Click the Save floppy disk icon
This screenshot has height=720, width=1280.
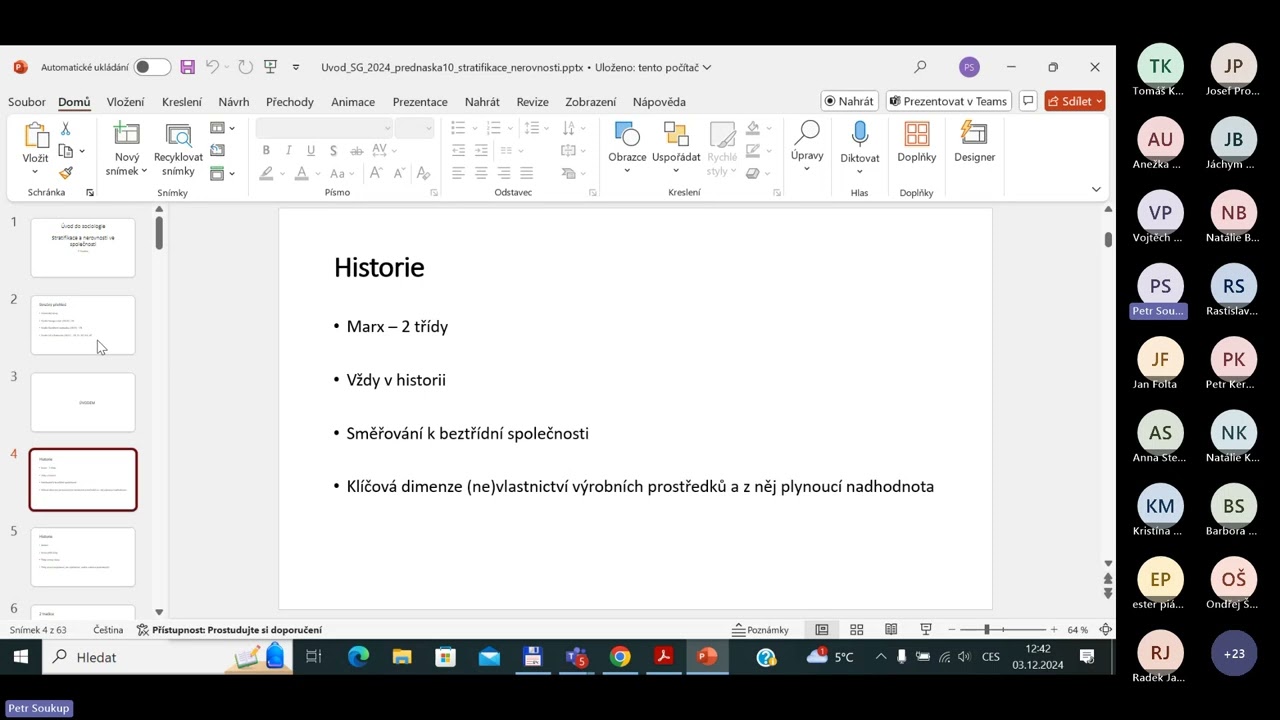coord(187,67)
